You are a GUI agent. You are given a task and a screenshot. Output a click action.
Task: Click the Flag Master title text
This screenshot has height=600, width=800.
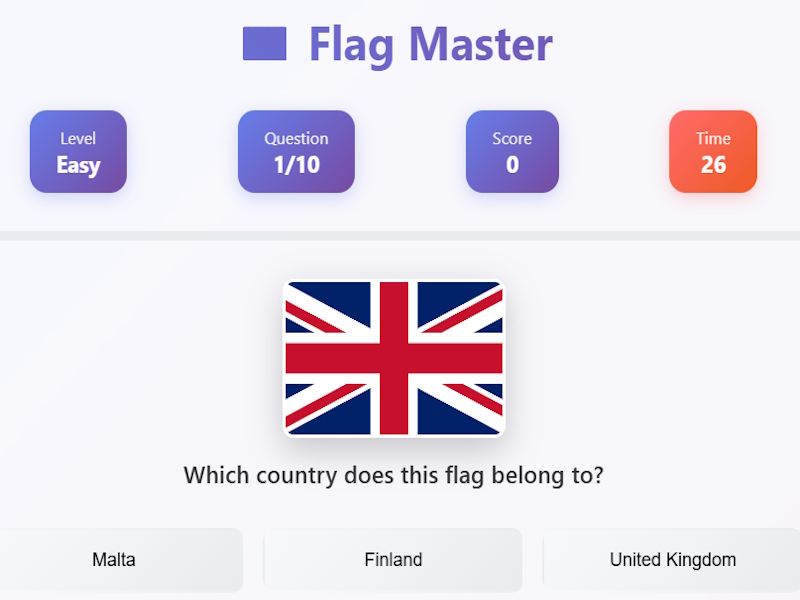coord(431,46)
